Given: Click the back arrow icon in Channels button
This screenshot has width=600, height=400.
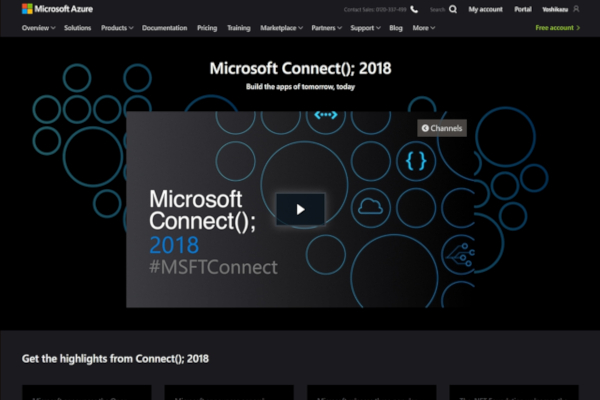Looking at the screenshot, I should [425, 128].
